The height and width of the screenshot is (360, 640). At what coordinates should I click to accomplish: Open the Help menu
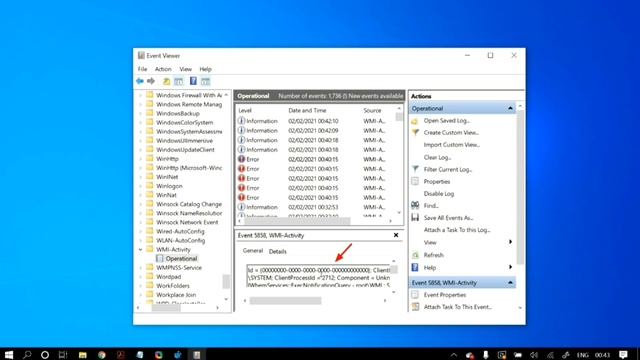tap(205, 69)
